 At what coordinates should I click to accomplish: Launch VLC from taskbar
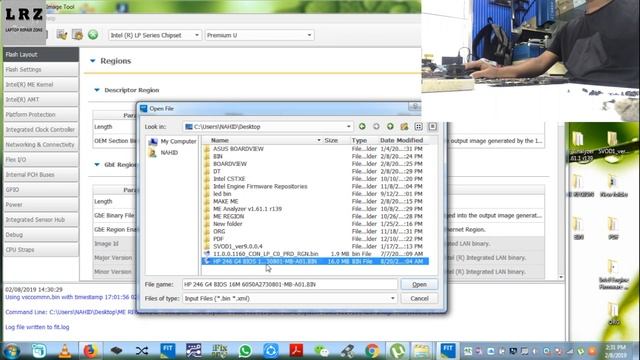[x=64, y=351]
